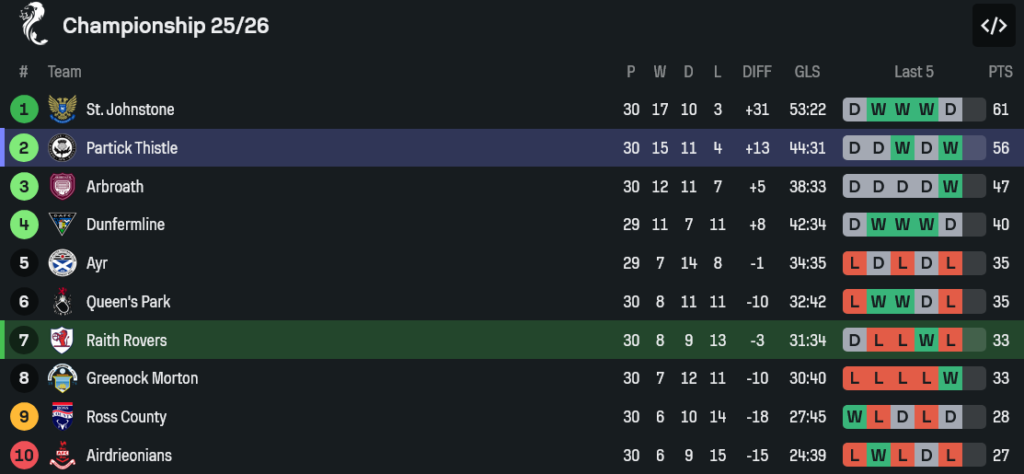Click Greenock Morton's latest win badge
Viewport: 1024px width, 474px height.
(950, 379)
